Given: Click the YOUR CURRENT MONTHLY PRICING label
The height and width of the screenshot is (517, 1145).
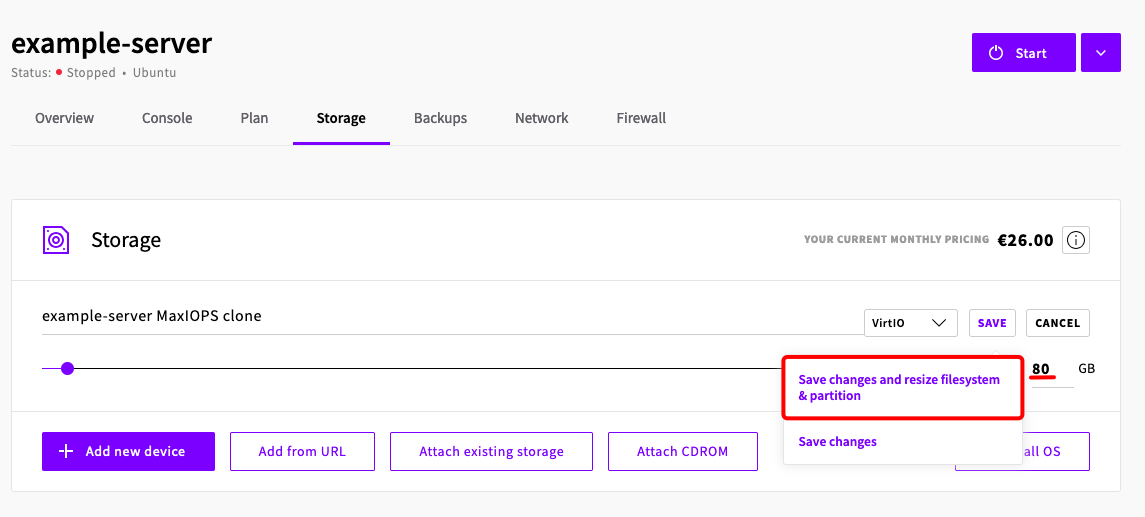Looking at the screenshot, I should coord(897,240).
